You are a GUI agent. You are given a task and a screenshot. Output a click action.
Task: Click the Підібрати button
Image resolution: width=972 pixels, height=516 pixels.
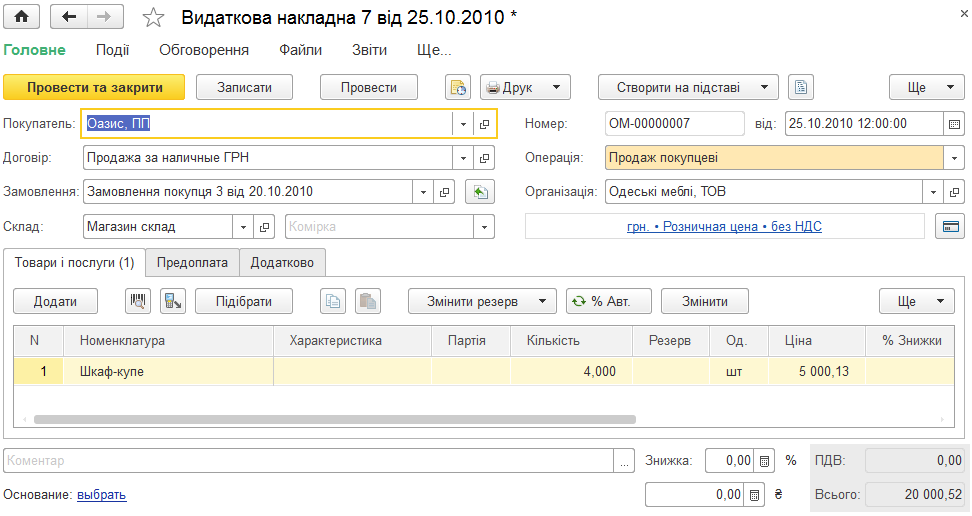click(x=244, y=301)
